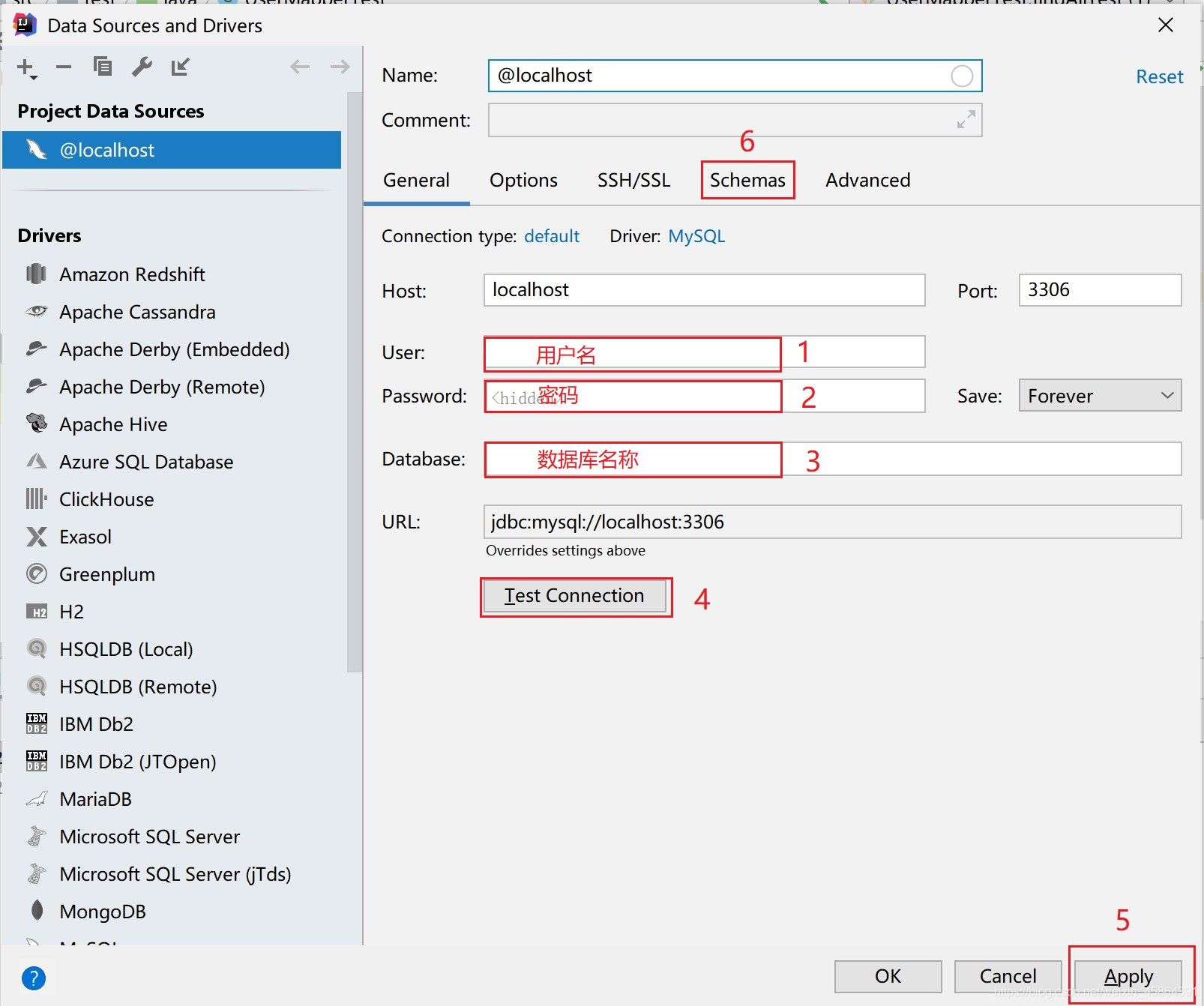
Task: Remove selected data source with minus icon
Action: tap(64, 67)
